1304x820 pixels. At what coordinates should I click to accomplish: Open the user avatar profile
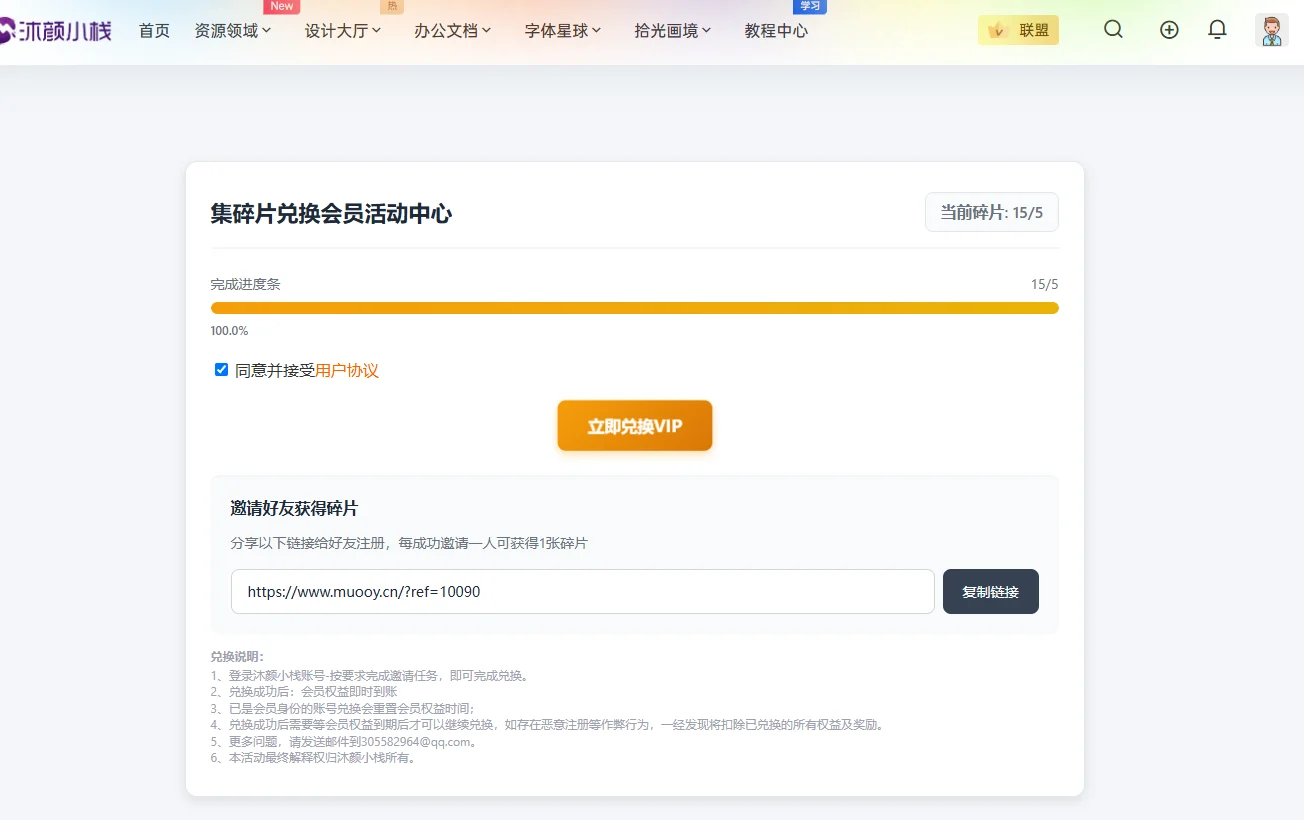[x=1271, y=30]
